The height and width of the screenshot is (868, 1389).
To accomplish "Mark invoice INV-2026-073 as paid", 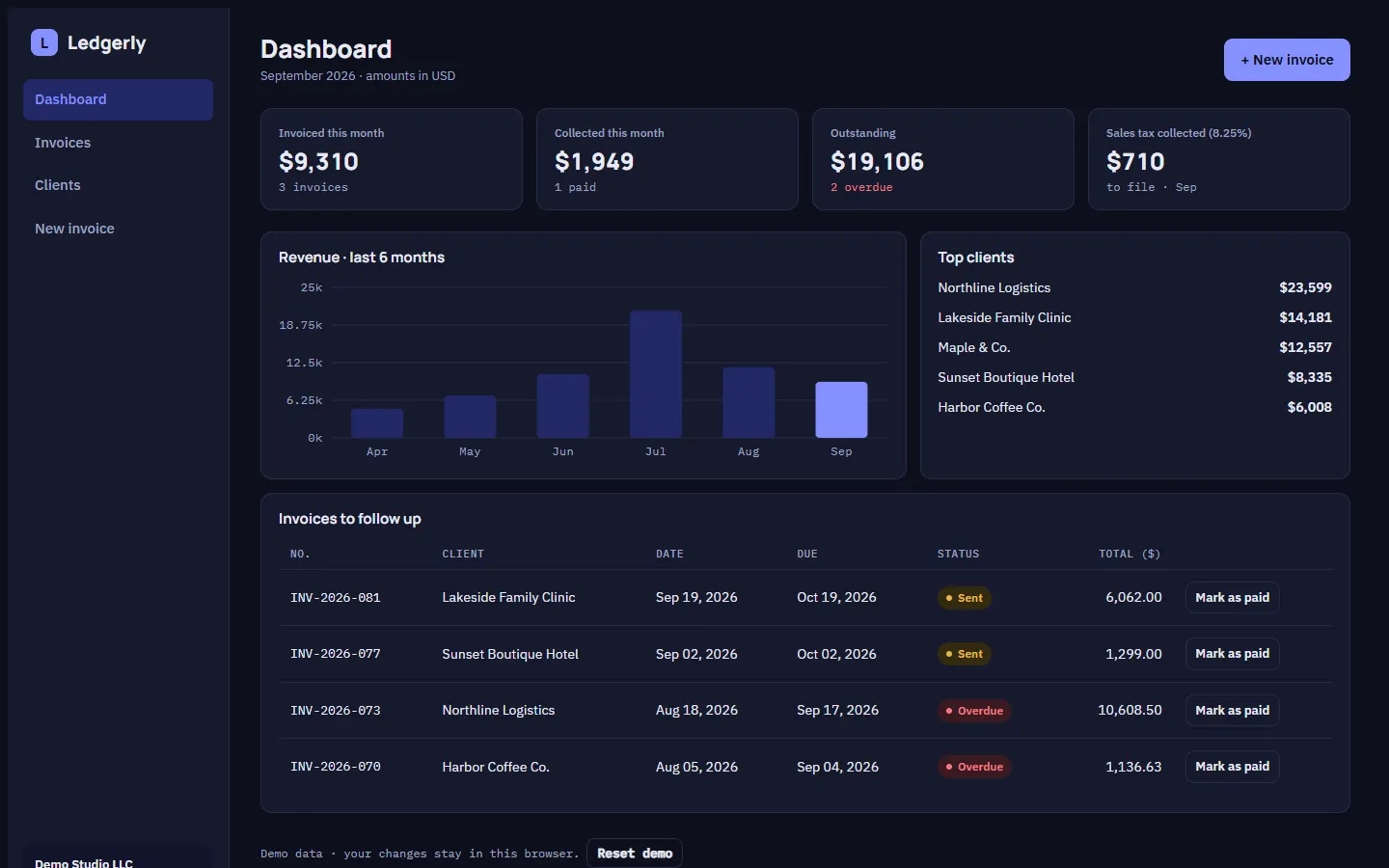I will [x=1232, y=711].
